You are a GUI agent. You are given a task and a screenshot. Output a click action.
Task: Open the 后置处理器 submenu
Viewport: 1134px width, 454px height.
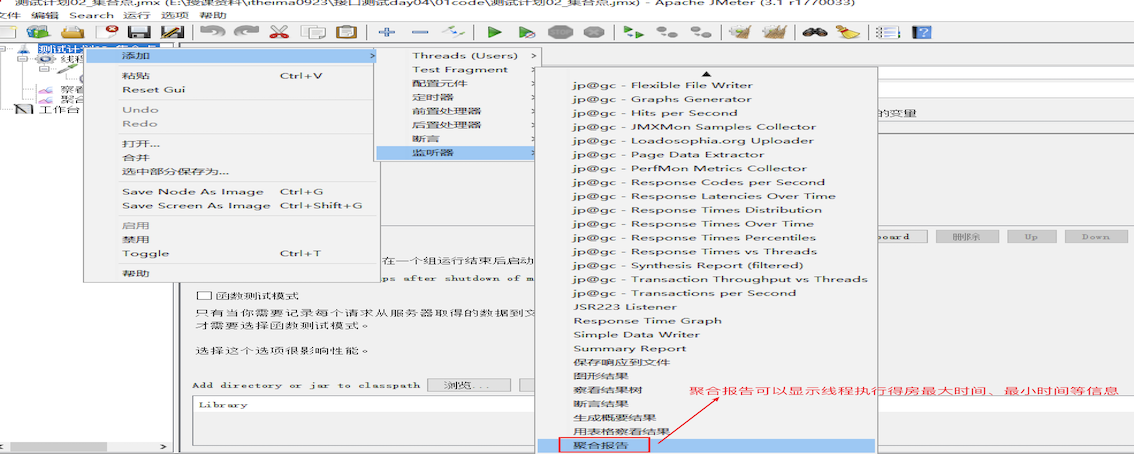(x=457, y=124)
